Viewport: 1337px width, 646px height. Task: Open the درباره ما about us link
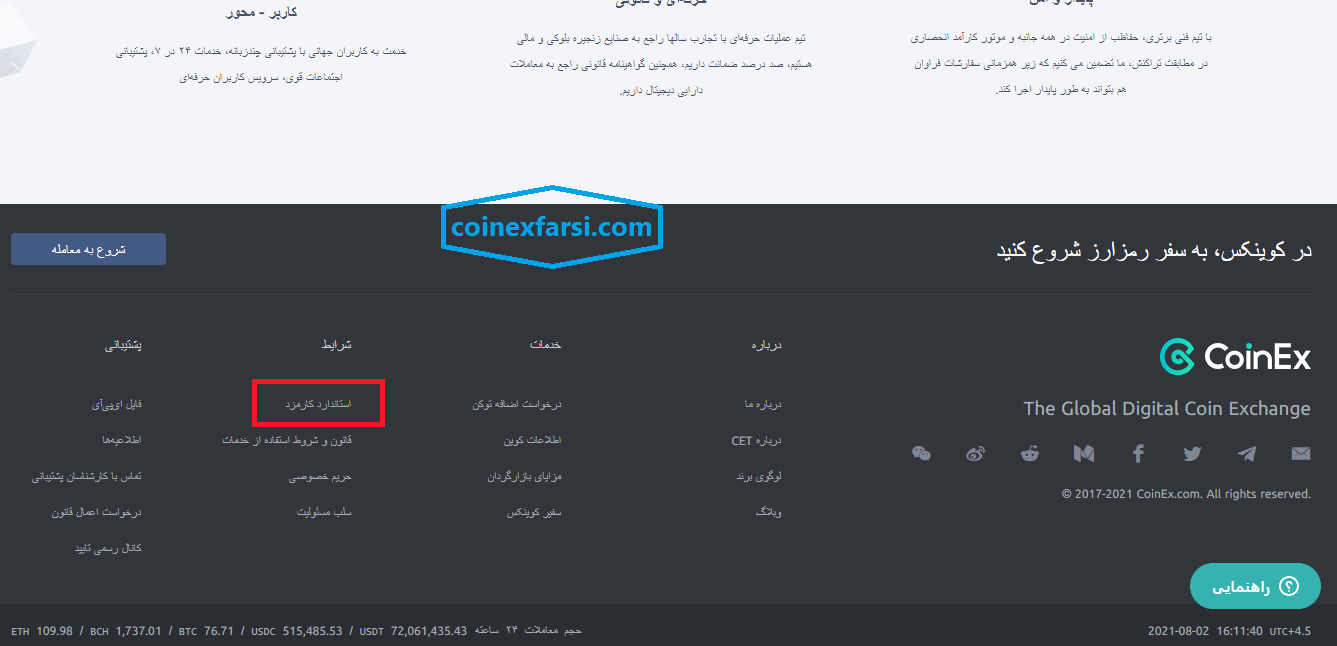pyautogui.click(x=762, y=404)
